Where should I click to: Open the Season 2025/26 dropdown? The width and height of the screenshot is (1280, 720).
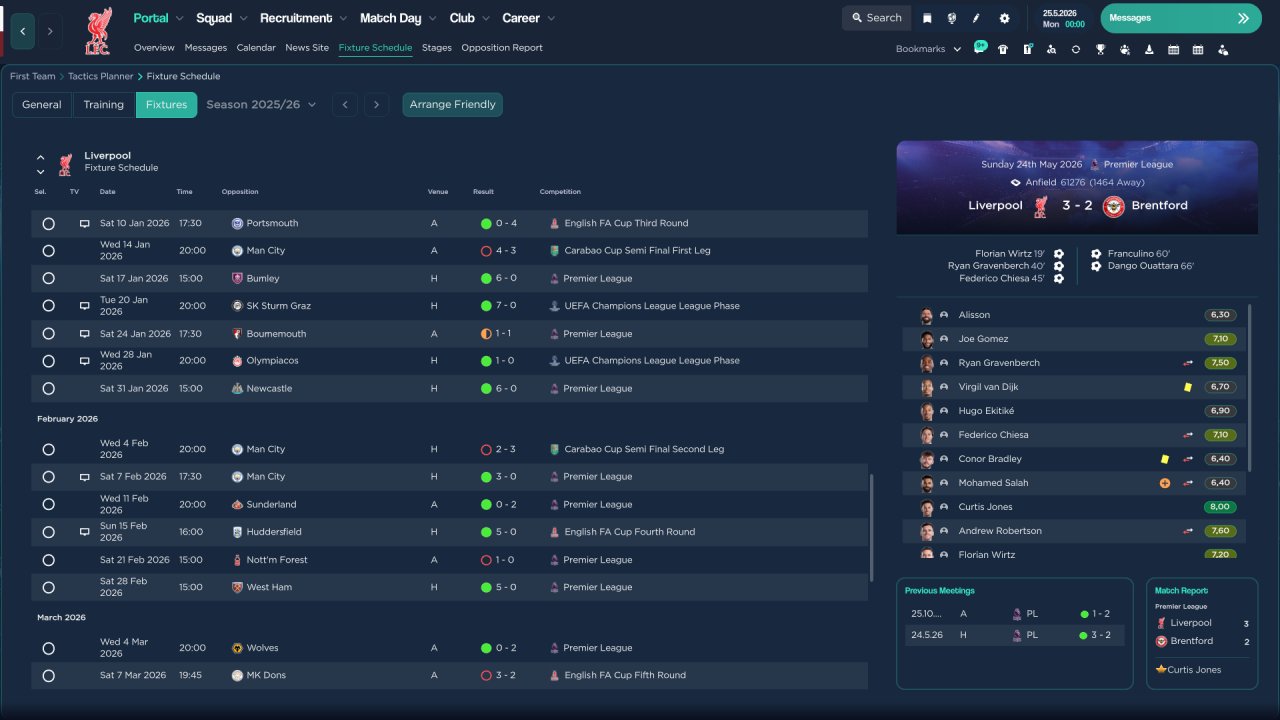(x=261, y=104)
